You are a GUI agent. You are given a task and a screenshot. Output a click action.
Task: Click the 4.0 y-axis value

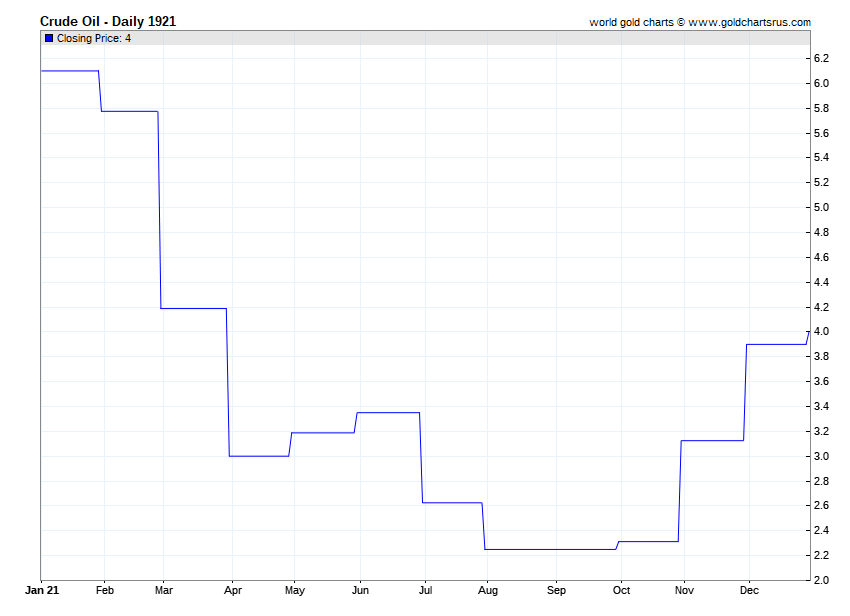click(x=821, y=332)
